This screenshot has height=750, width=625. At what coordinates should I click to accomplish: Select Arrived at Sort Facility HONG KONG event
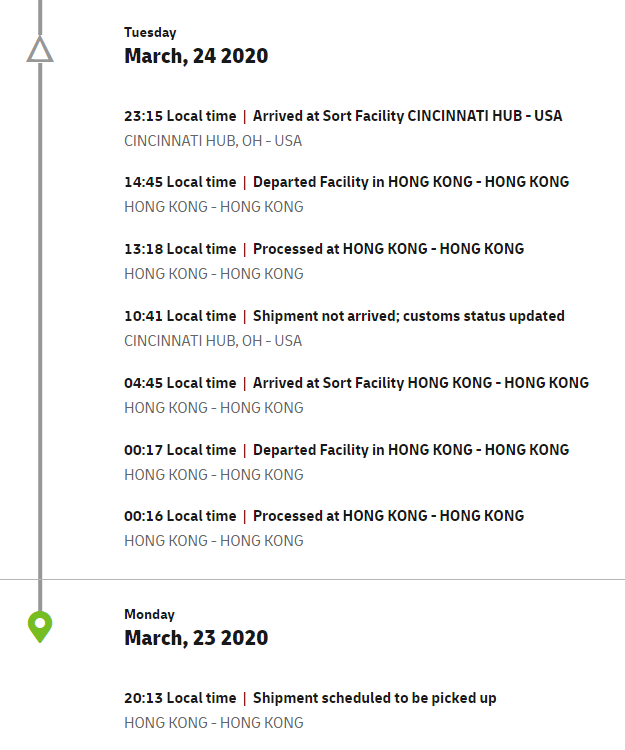point(420,383)
